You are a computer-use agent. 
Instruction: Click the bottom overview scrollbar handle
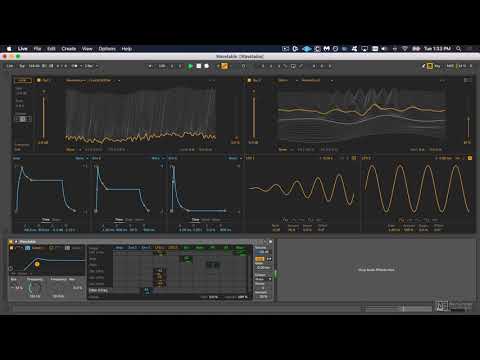(403, 309)
